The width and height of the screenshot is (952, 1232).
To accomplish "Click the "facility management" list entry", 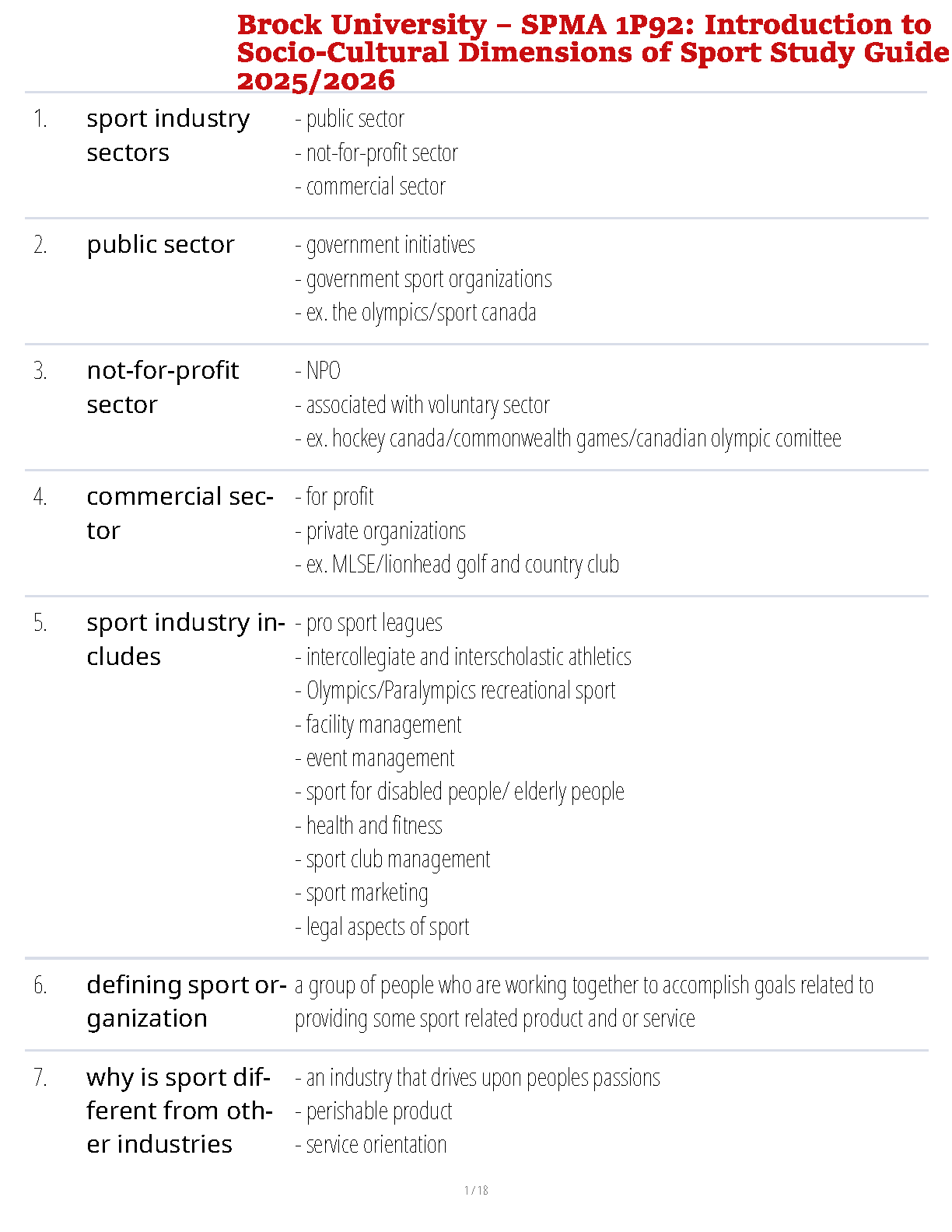I will click(x=379, y=725).
